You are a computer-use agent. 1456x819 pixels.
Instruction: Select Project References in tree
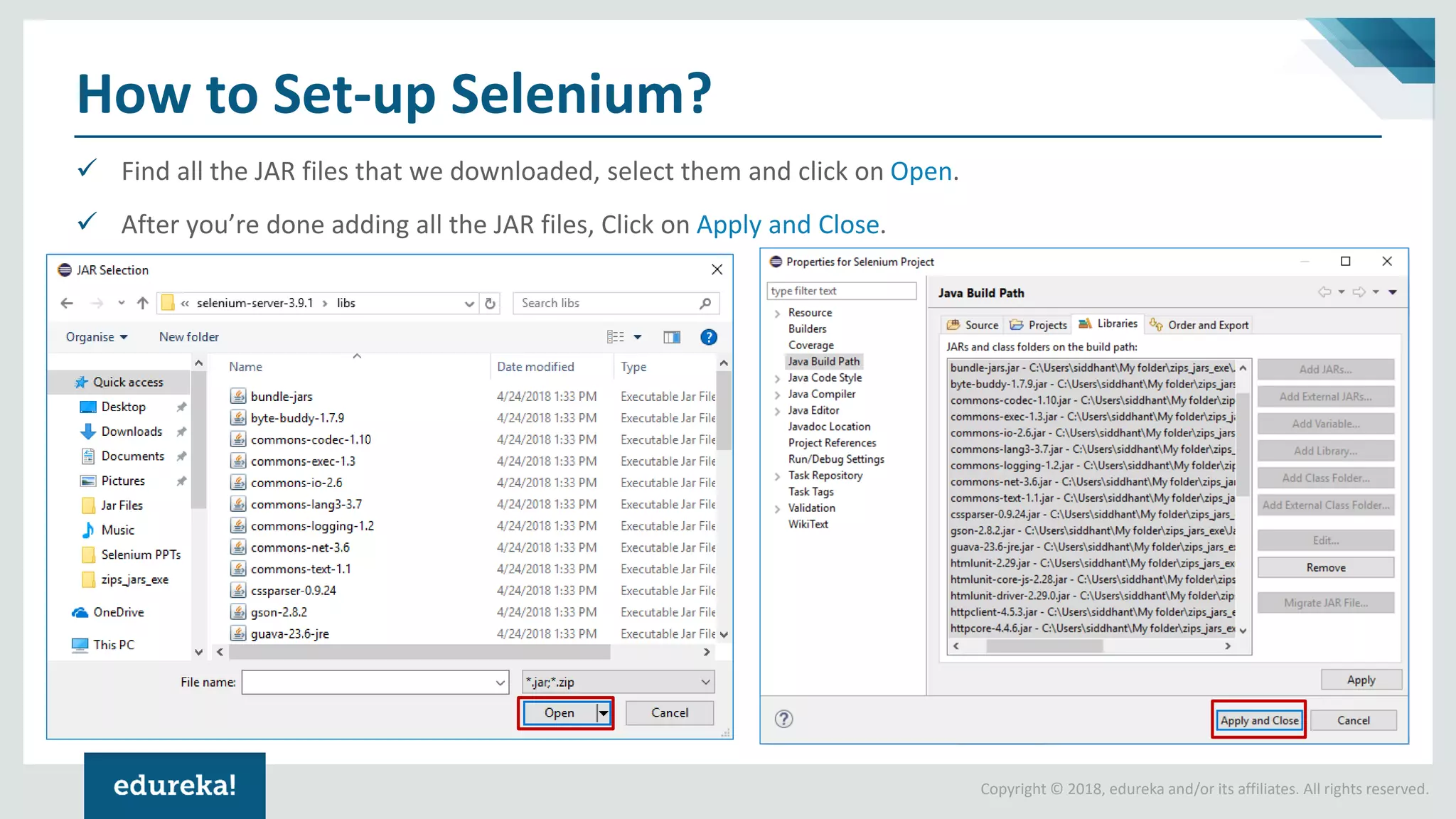tap(832, 443)
